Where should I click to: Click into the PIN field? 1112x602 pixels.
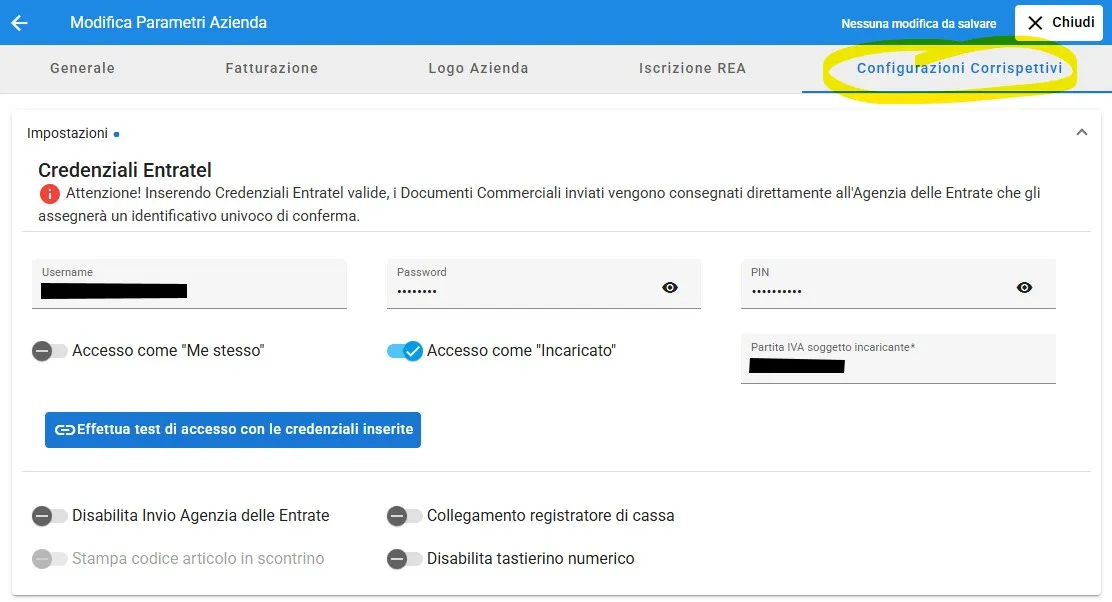[898, 284]
